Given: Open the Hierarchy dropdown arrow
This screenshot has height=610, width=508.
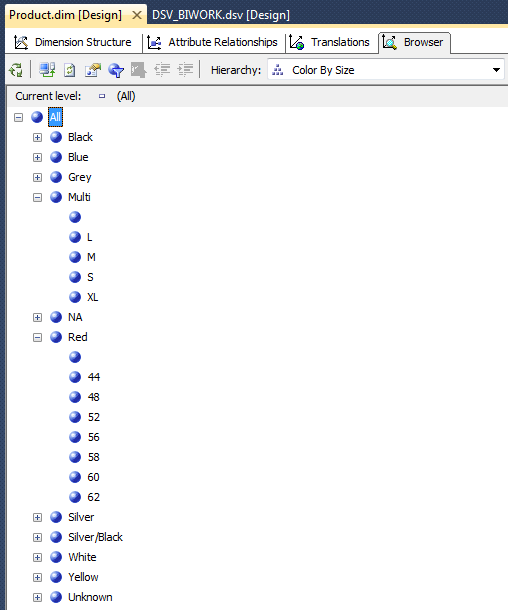Looking at the screenshot, I should tap(496, 70).
